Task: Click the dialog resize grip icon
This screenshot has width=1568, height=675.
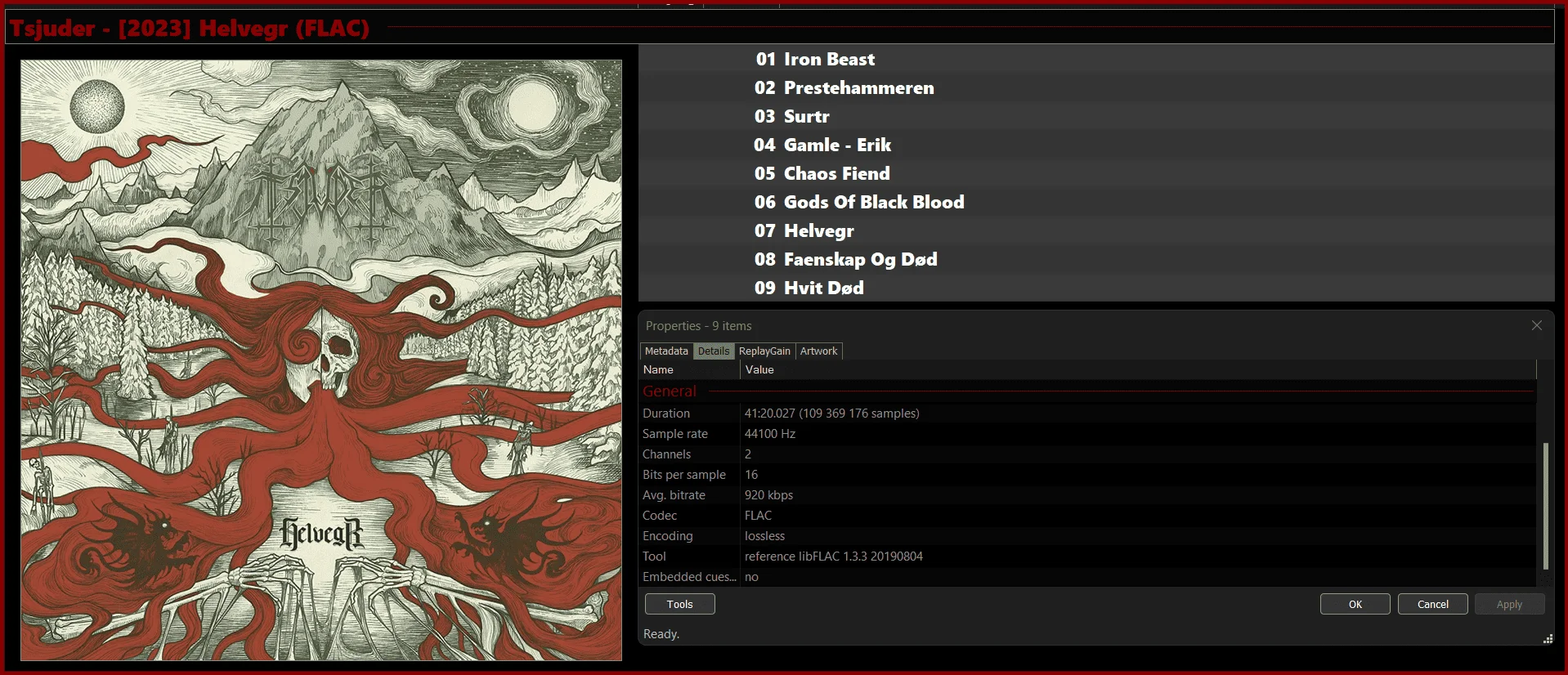Action: (1548, 639)
